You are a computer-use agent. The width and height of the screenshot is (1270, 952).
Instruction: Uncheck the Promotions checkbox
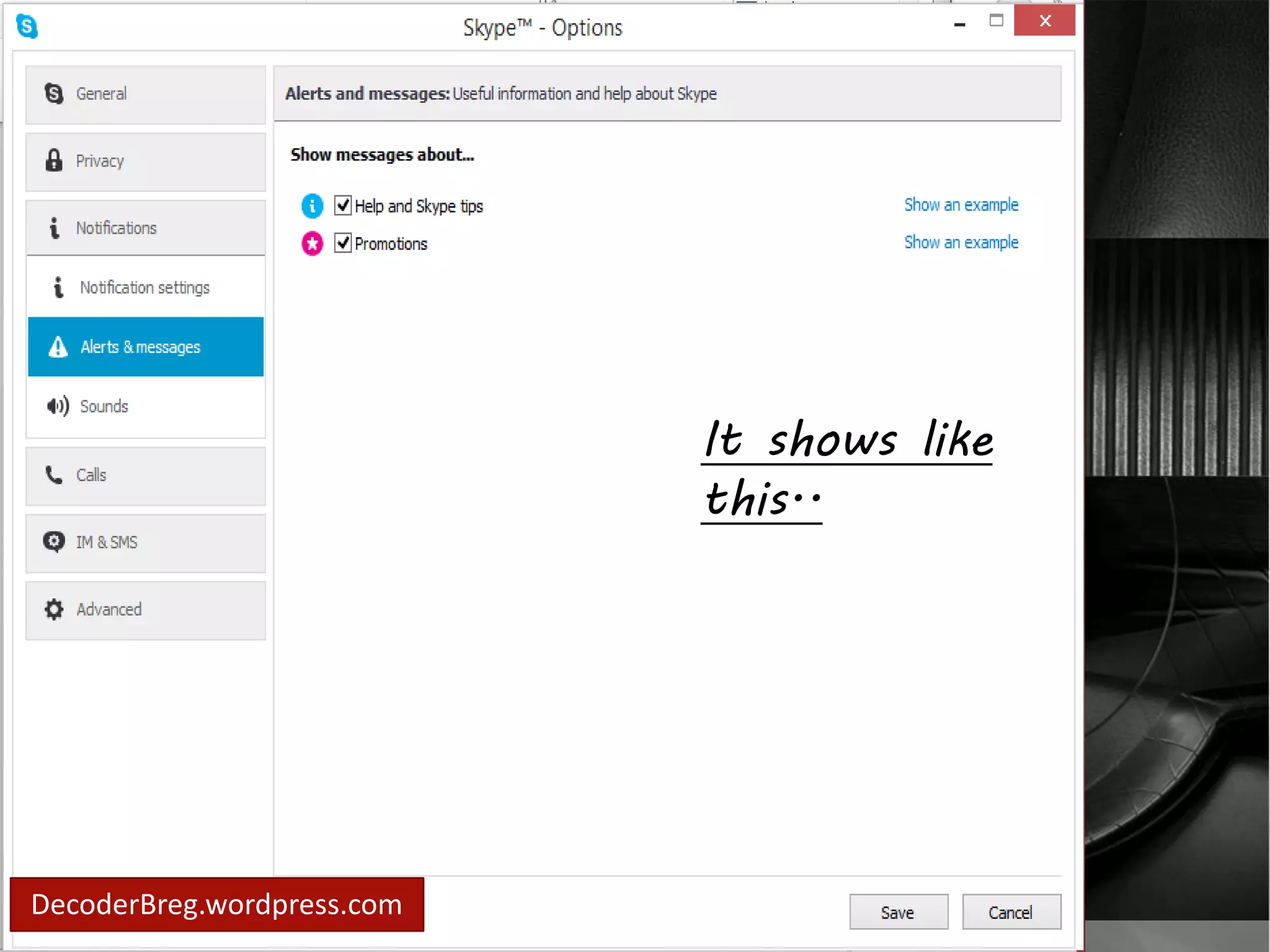coord(343,242)
